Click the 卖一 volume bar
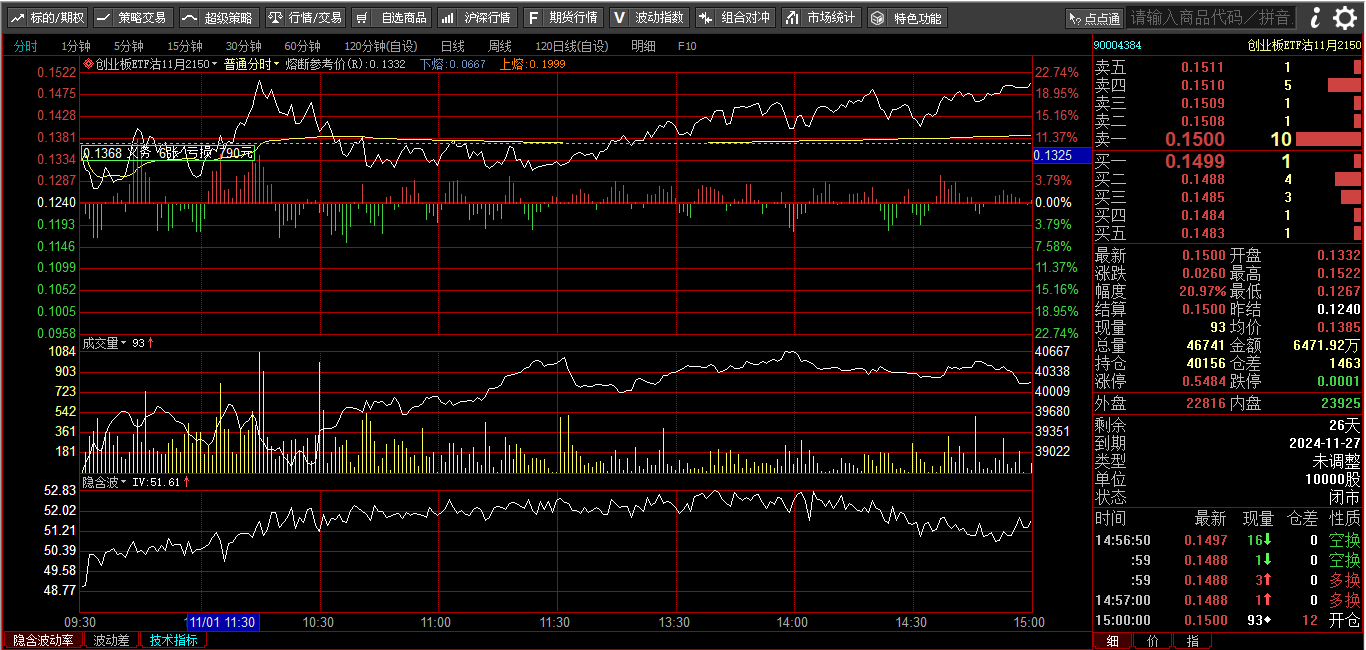This screenshot has height=650, width=1366. (1328, 140)
